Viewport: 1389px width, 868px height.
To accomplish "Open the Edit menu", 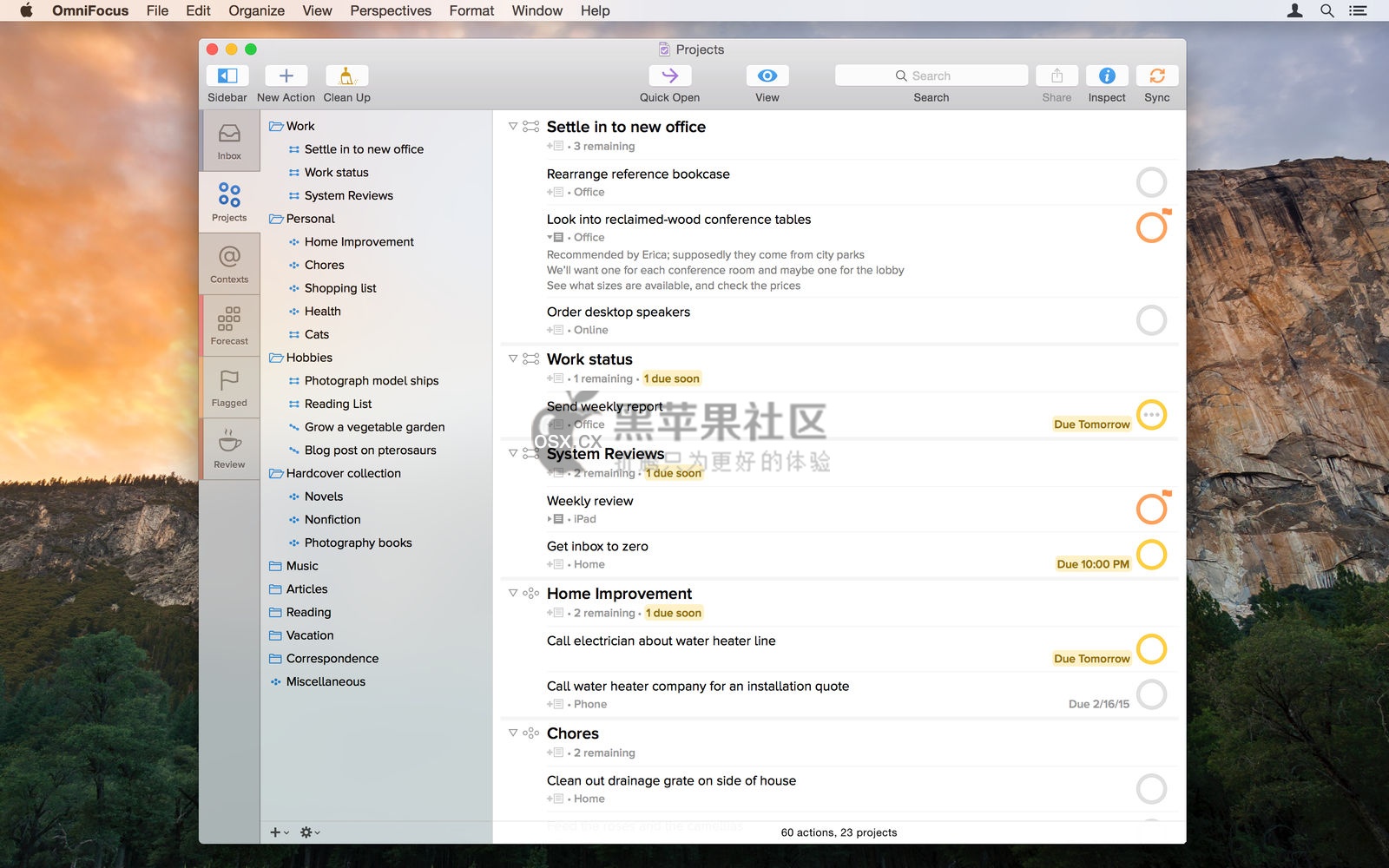I will [198, 10].
